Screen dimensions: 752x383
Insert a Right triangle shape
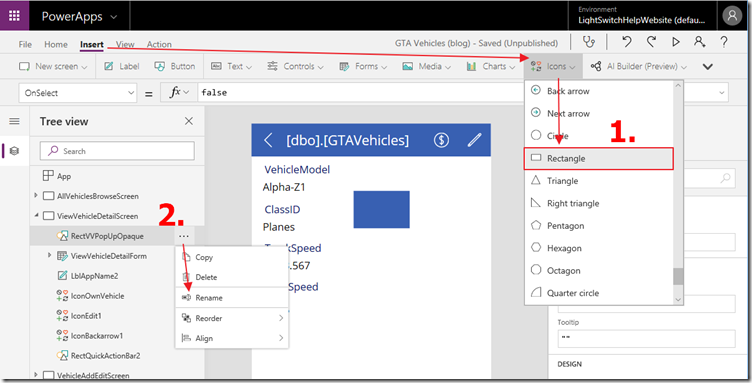[x=600, y=203]
